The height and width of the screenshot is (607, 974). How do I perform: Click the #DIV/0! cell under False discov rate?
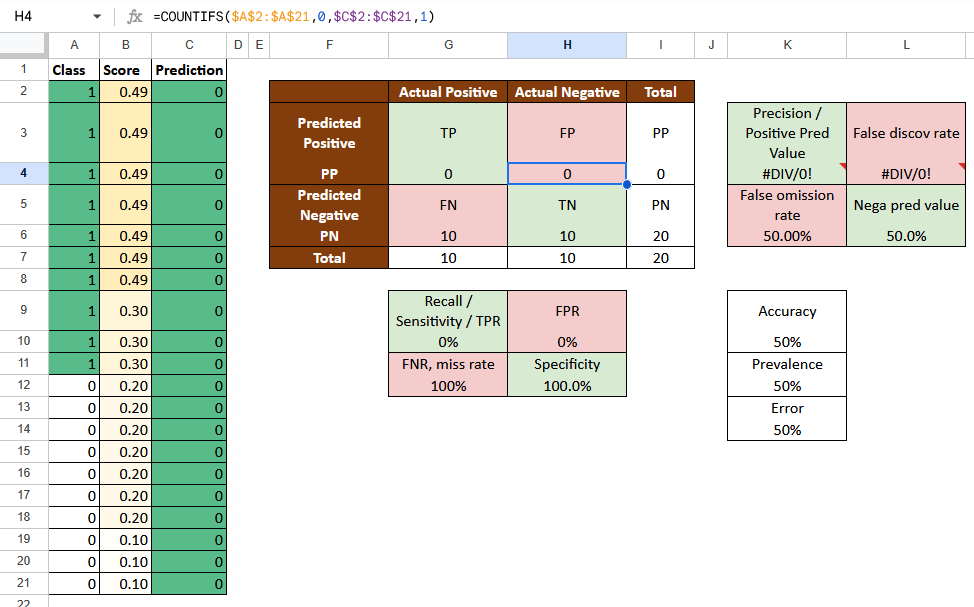906,174
